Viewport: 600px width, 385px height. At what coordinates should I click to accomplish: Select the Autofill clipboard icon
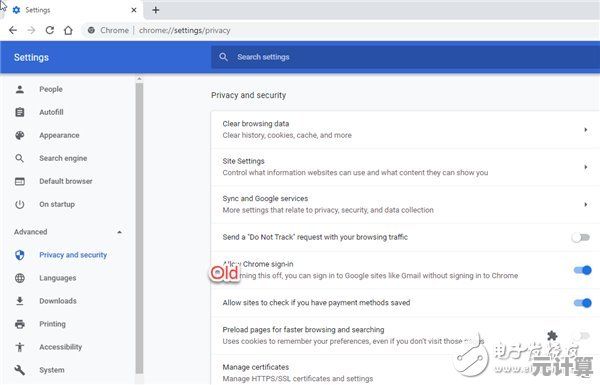click(20, 112)
